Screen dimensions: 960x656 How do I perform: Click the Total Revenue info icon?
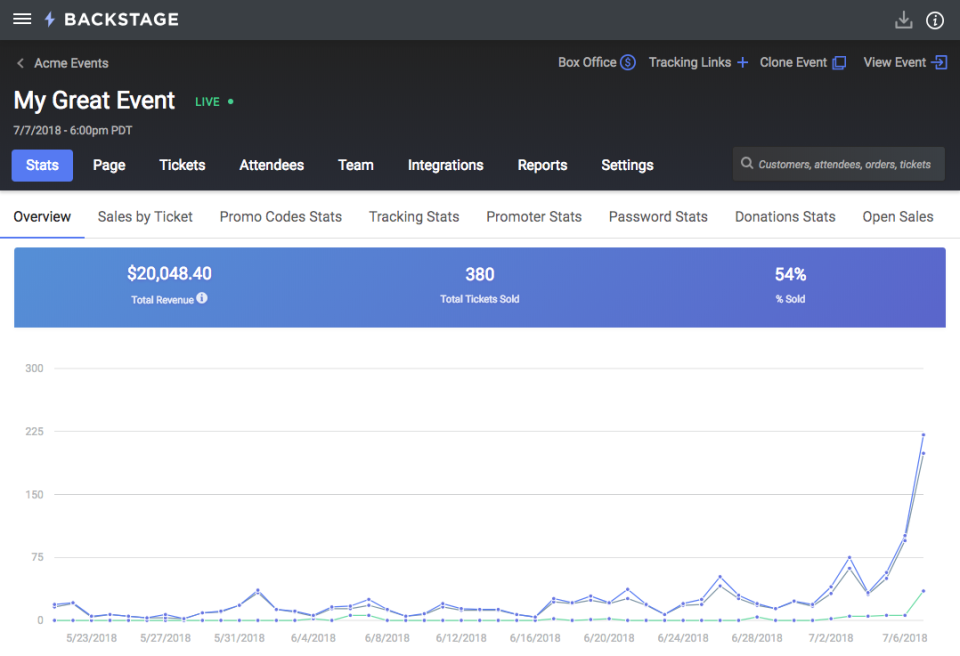click(202, 298)
